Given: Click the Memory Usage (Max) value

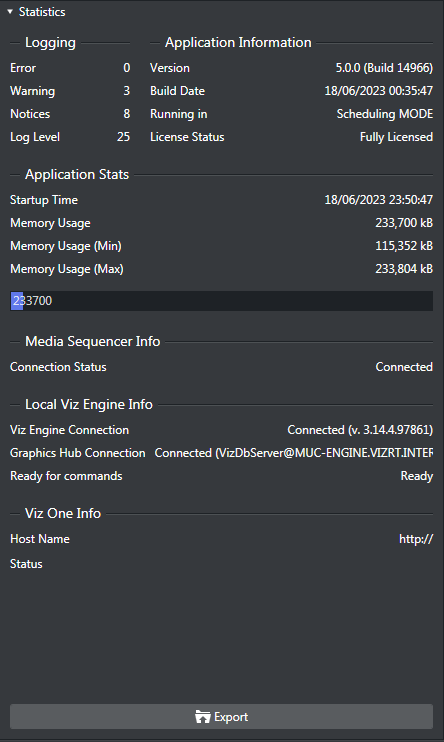Looking at the screenshot, I should 404,269.
